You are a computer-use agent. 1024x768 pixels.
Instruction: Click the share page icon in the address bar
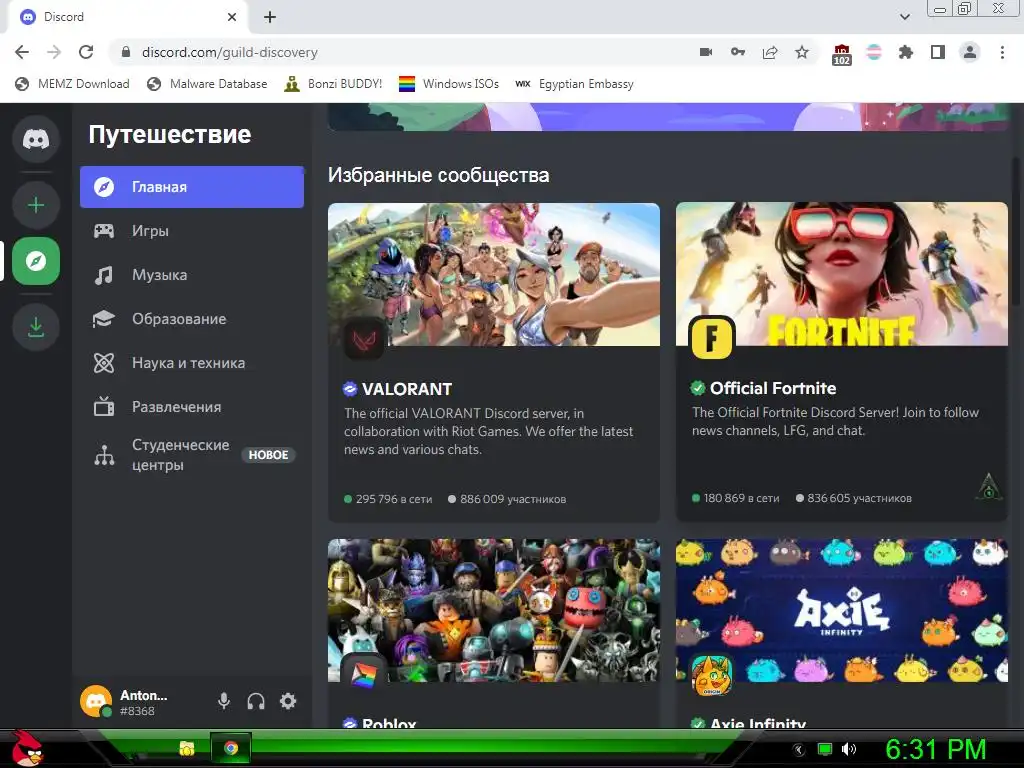pyautogui.click(x=770, y=52)
